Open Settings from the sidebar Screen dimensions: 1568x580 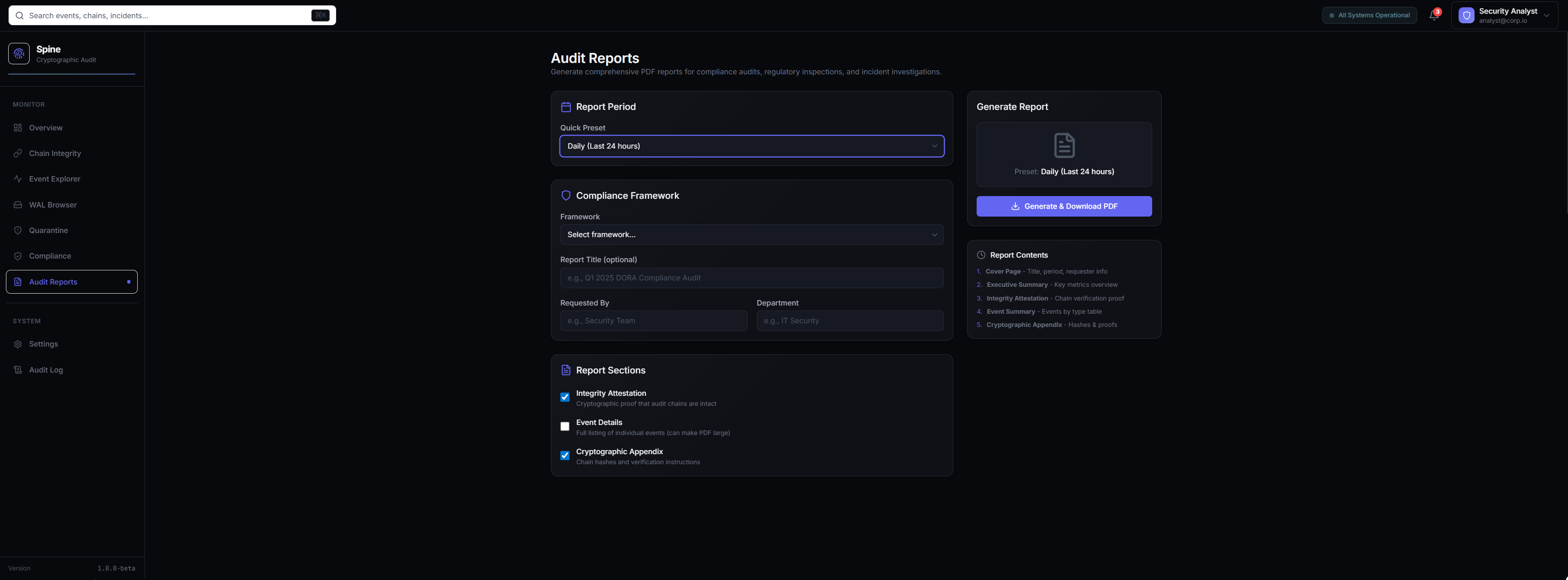[x=43, y=344]
